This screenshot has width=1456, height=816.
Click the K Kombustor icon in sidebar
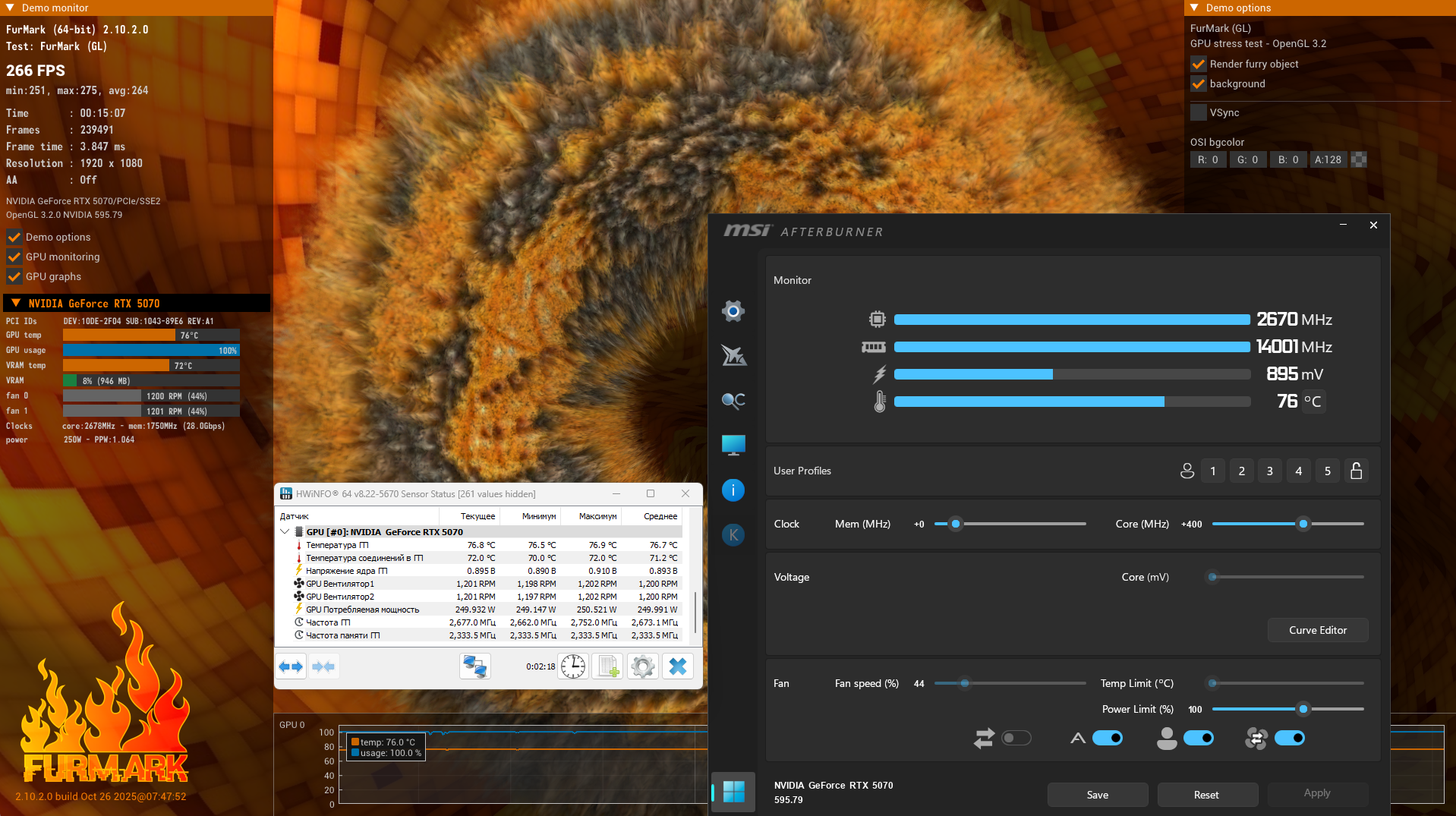(x=733, y=534)
